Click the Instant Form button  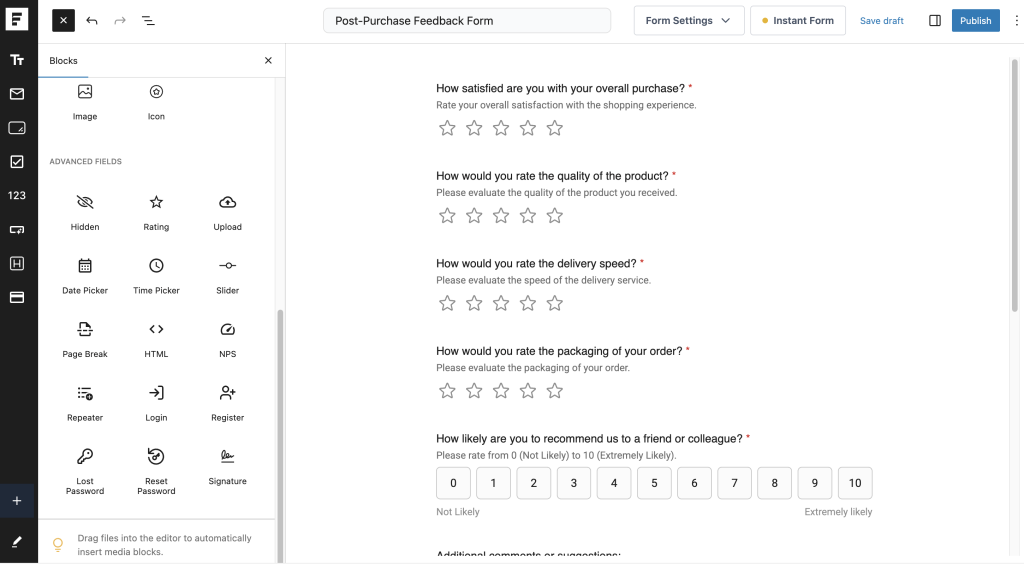point(798,20)
